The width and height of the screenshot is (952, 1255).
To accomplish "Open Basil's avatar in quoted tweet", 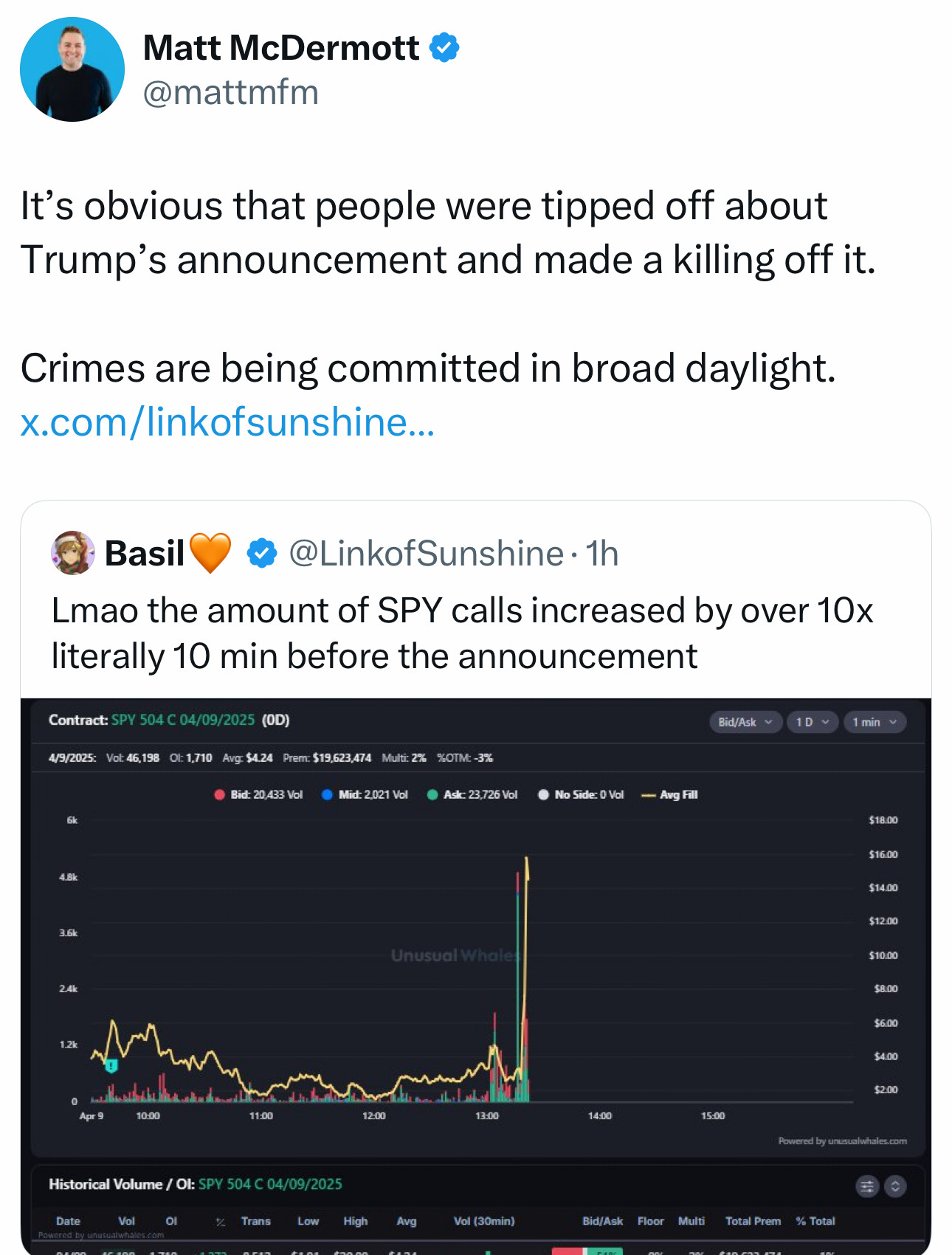I will [73, 553].
